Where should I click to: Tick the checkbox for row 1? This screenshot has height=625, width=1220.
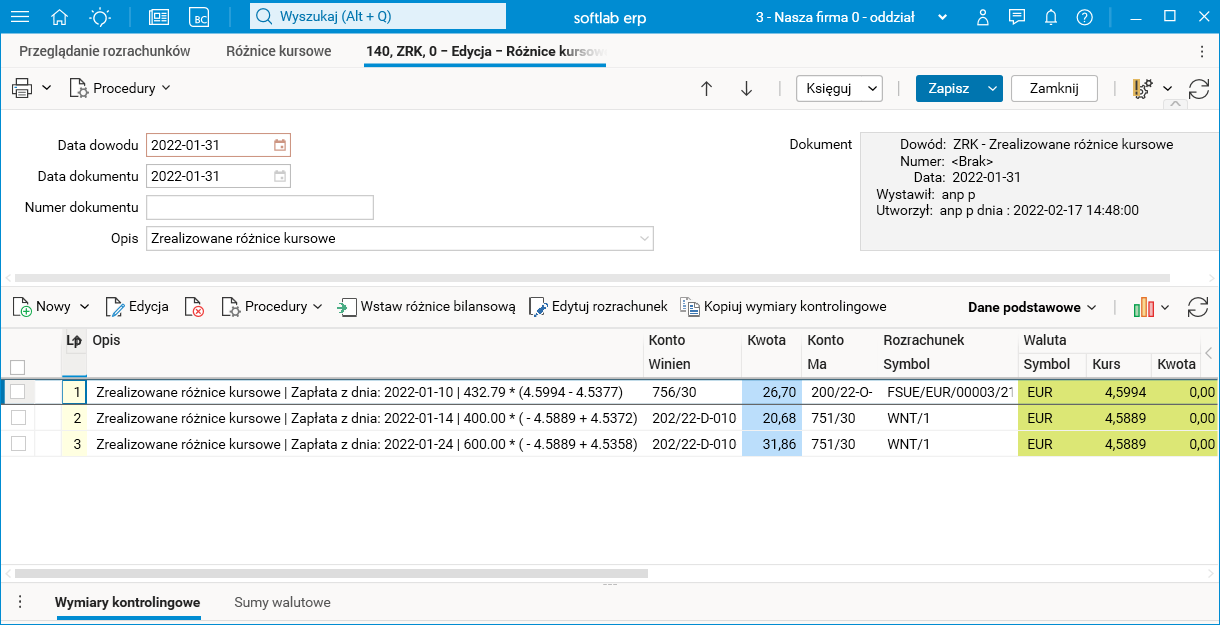[x=18, y=392]
